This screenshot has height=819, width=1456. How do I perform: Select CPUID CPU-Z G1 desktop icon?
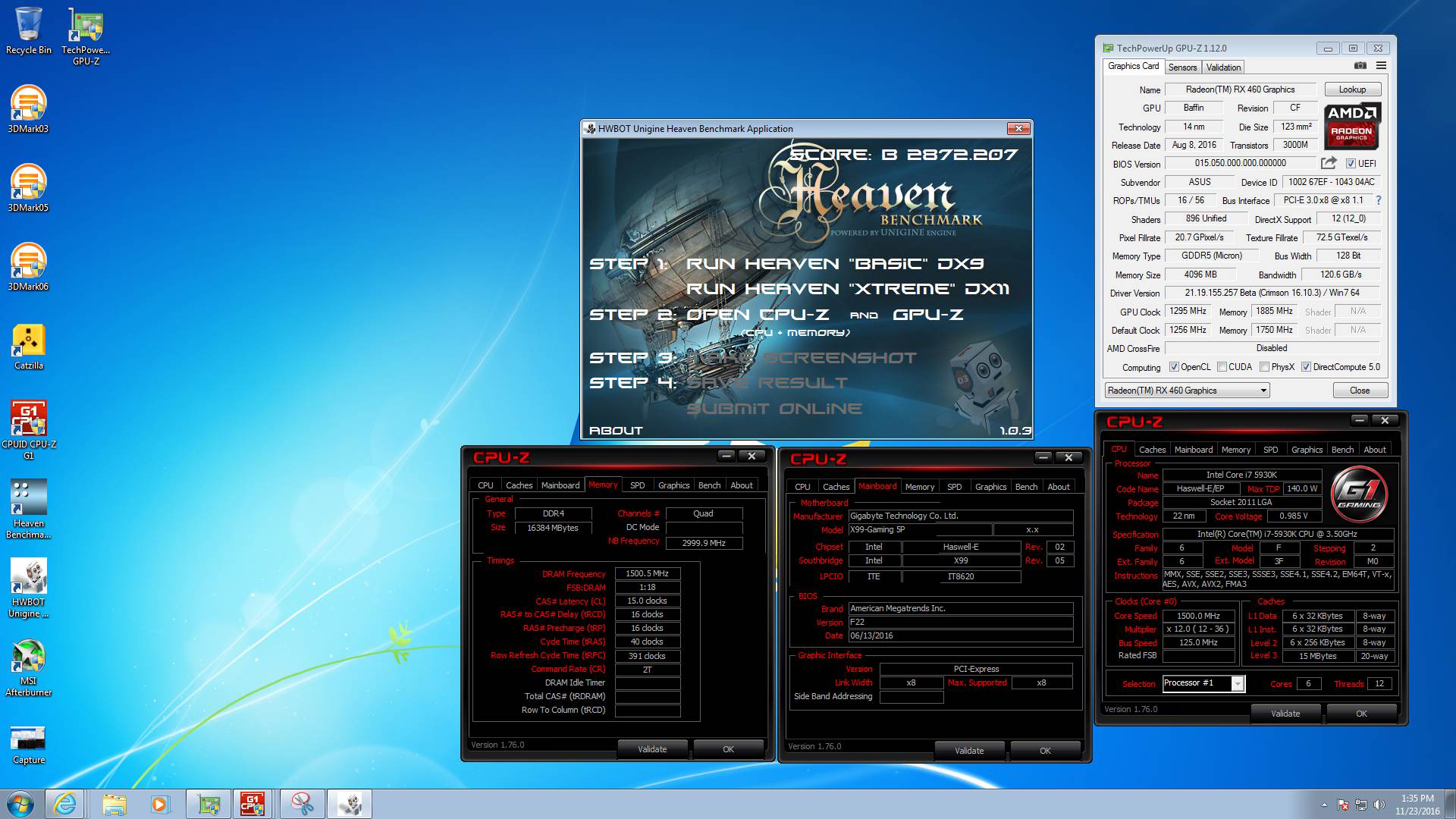(x=29, y=429)
